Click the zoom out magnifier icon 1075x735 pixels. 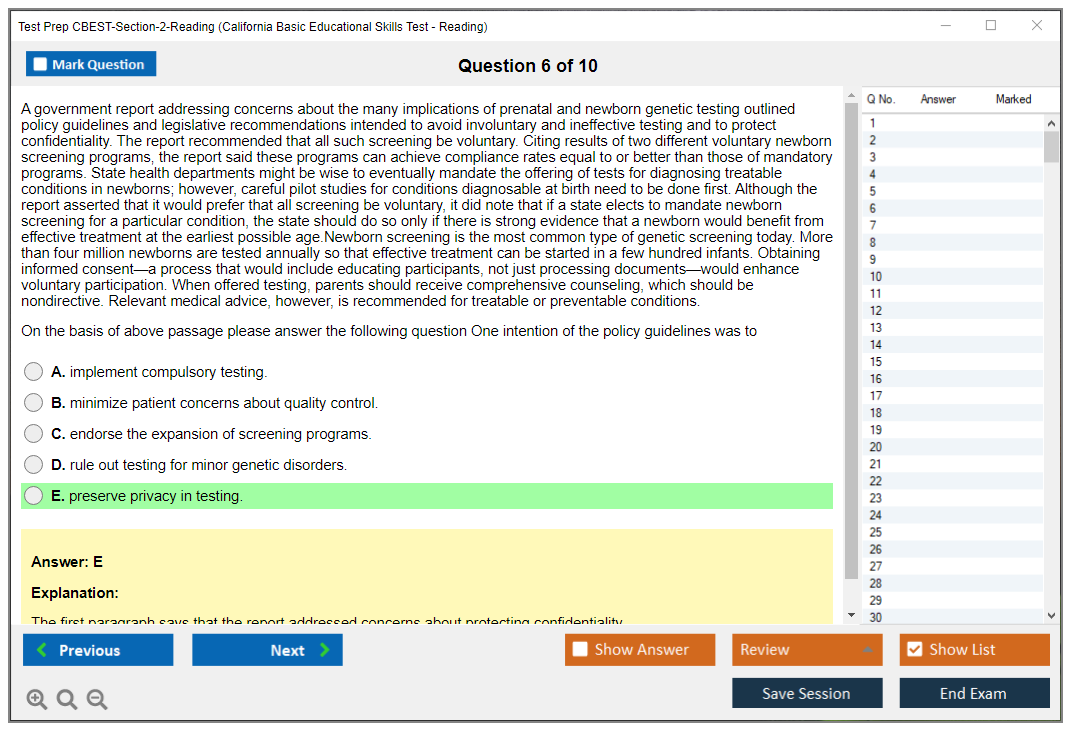point(97,700)
